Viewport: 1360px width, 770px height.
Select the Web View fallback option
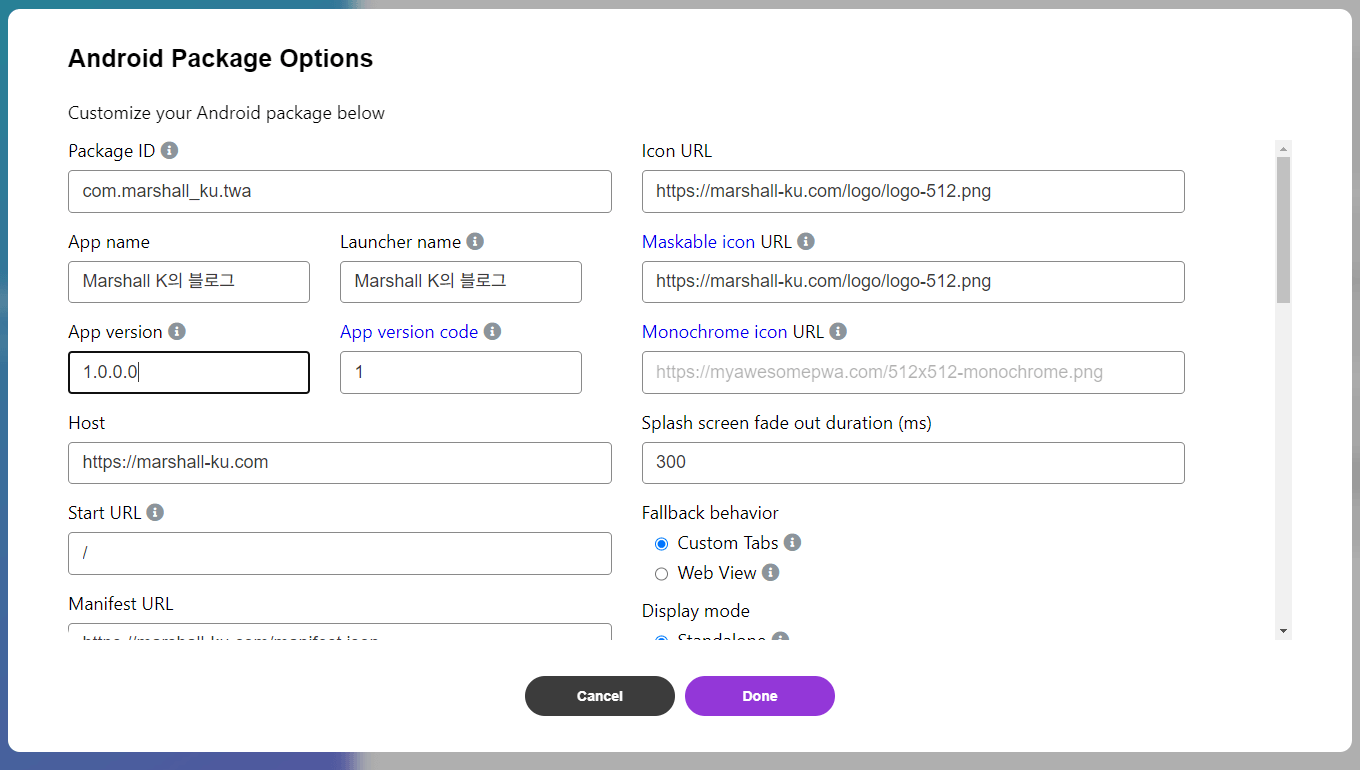click(x=661, y=574)
